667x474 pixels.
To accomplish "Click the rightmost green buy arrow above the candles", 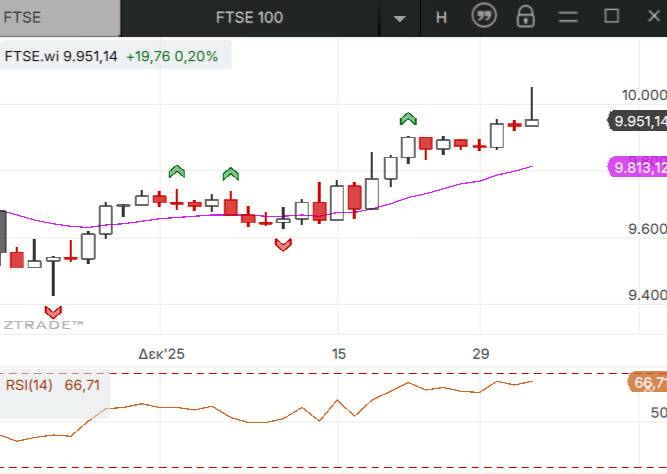I will pos(408,119).
